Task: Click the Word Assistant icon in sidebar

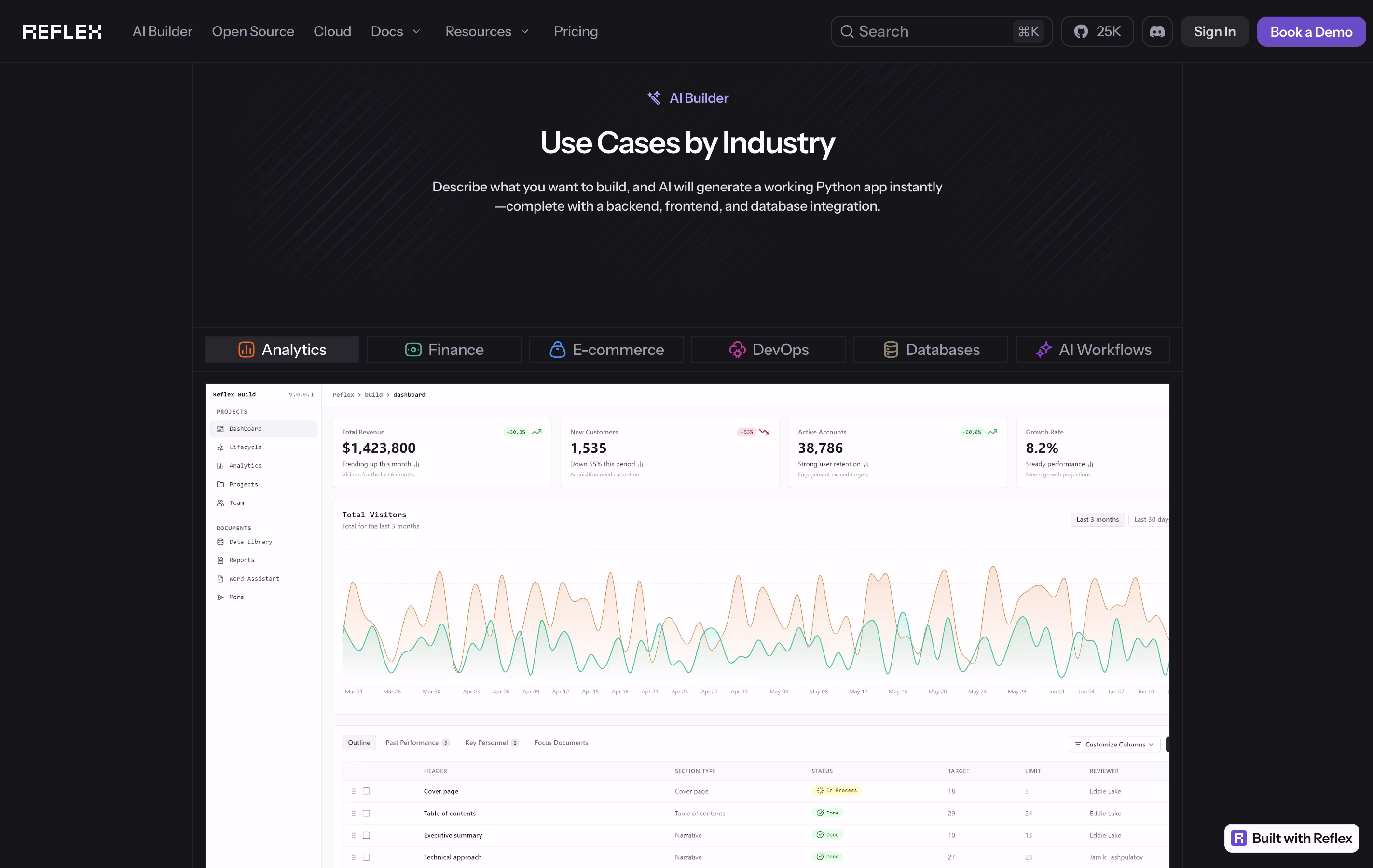Action: (220, 579)
